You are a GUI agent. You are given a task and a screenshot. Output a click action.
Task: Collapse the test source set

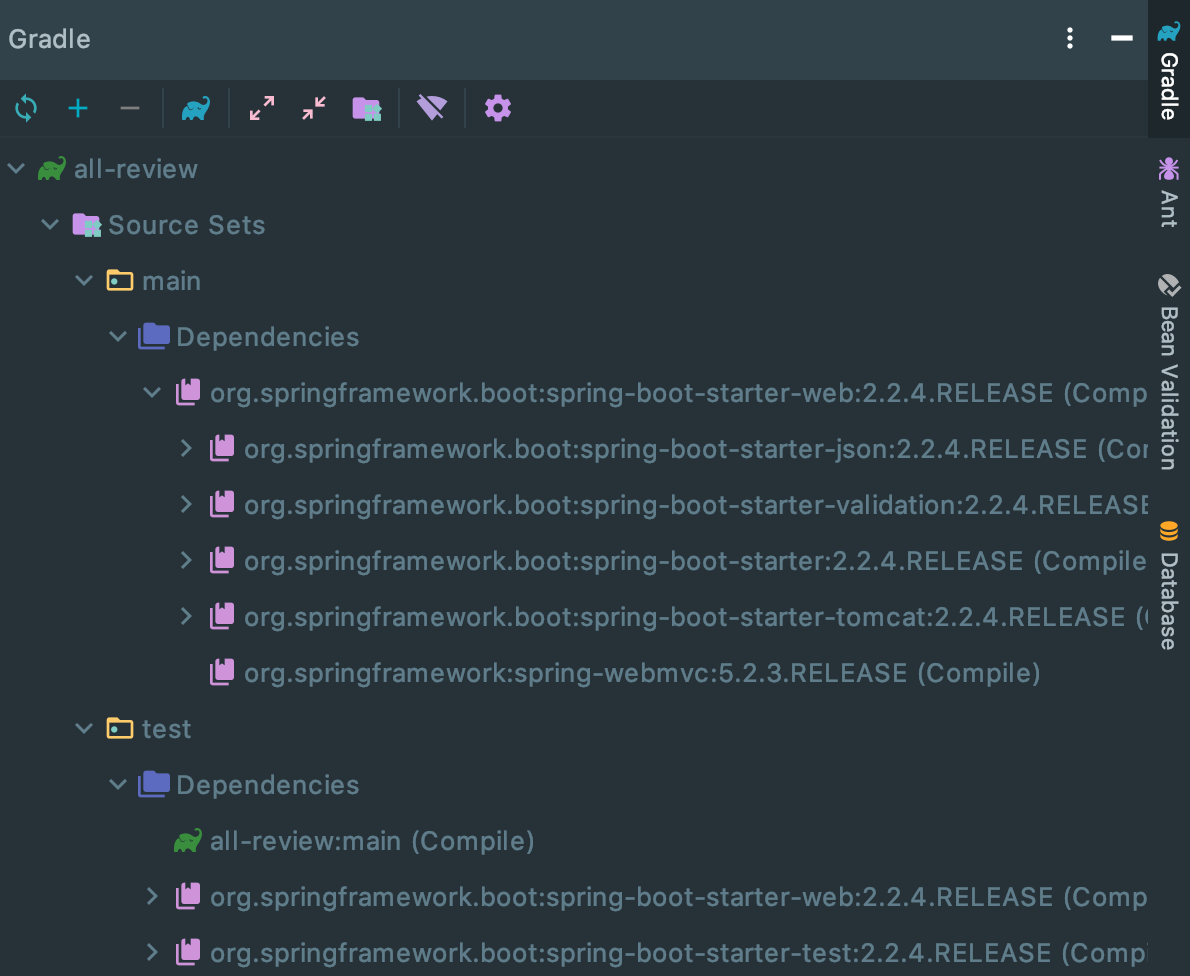point(84,729)
